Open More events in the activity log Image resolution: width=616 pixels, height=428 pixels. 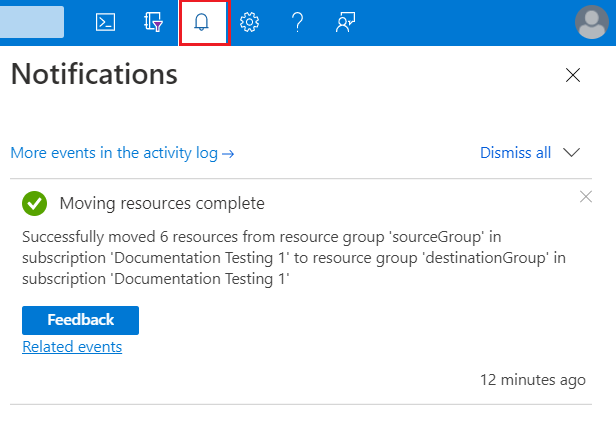(x=122, y=153)
